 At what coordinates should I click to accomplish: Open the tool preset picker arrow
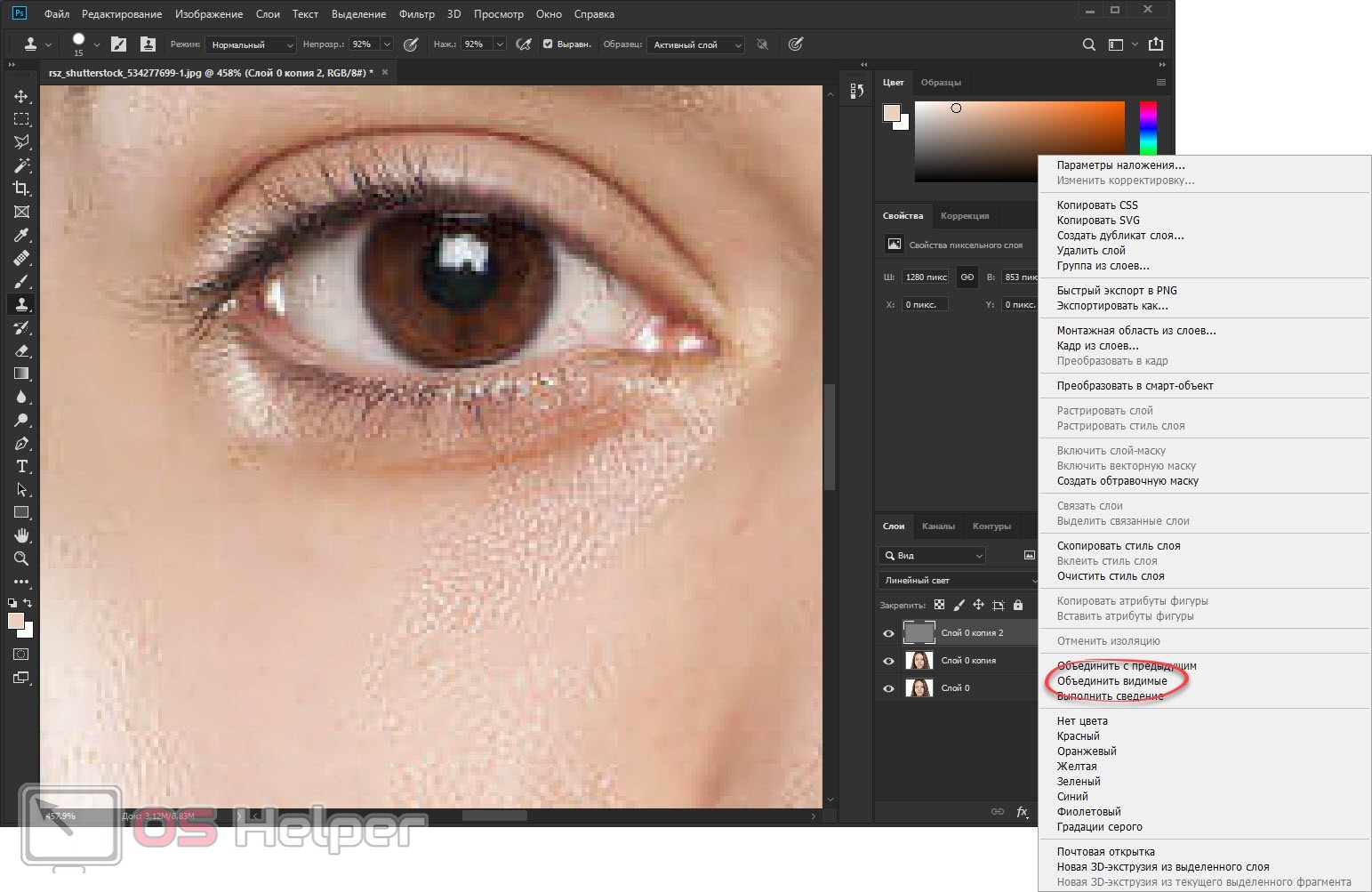(48, 44)
